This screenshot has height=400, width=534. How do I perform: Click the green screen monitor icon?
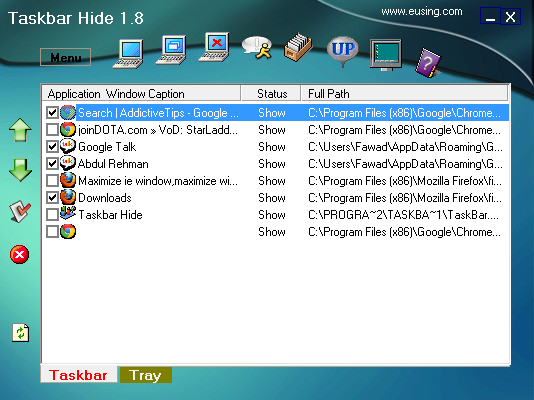[386, 54]
